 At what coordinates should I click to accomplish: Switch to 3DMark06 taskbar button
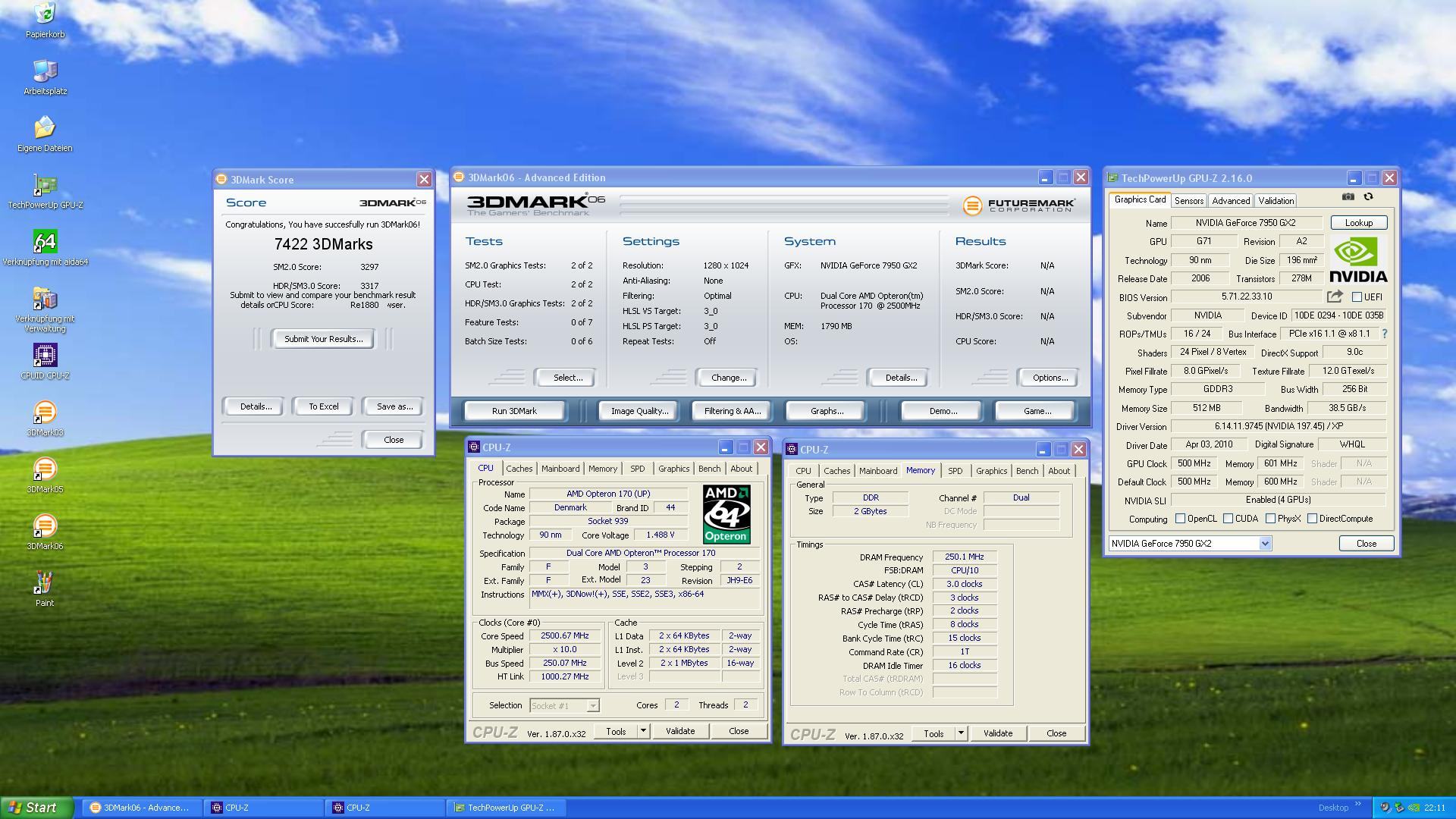(x=142, y=808)
